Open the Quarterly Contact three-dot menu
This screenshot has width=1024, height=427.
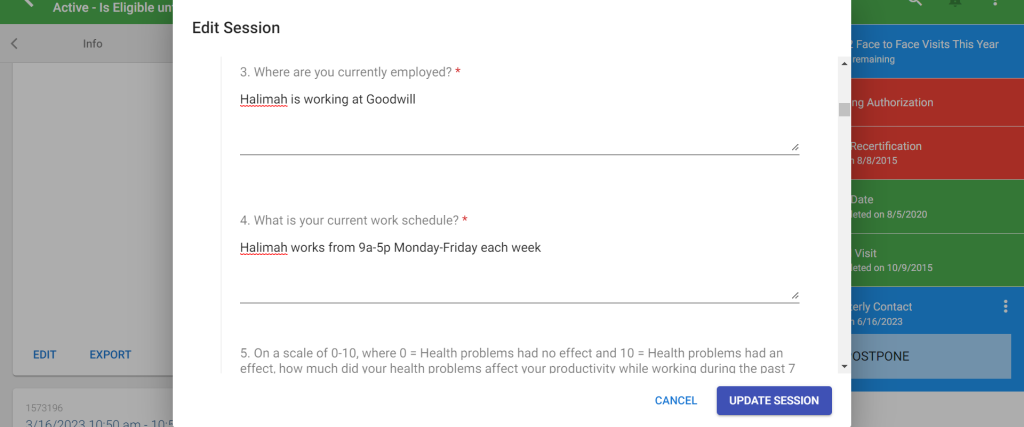pos(1006,307)
